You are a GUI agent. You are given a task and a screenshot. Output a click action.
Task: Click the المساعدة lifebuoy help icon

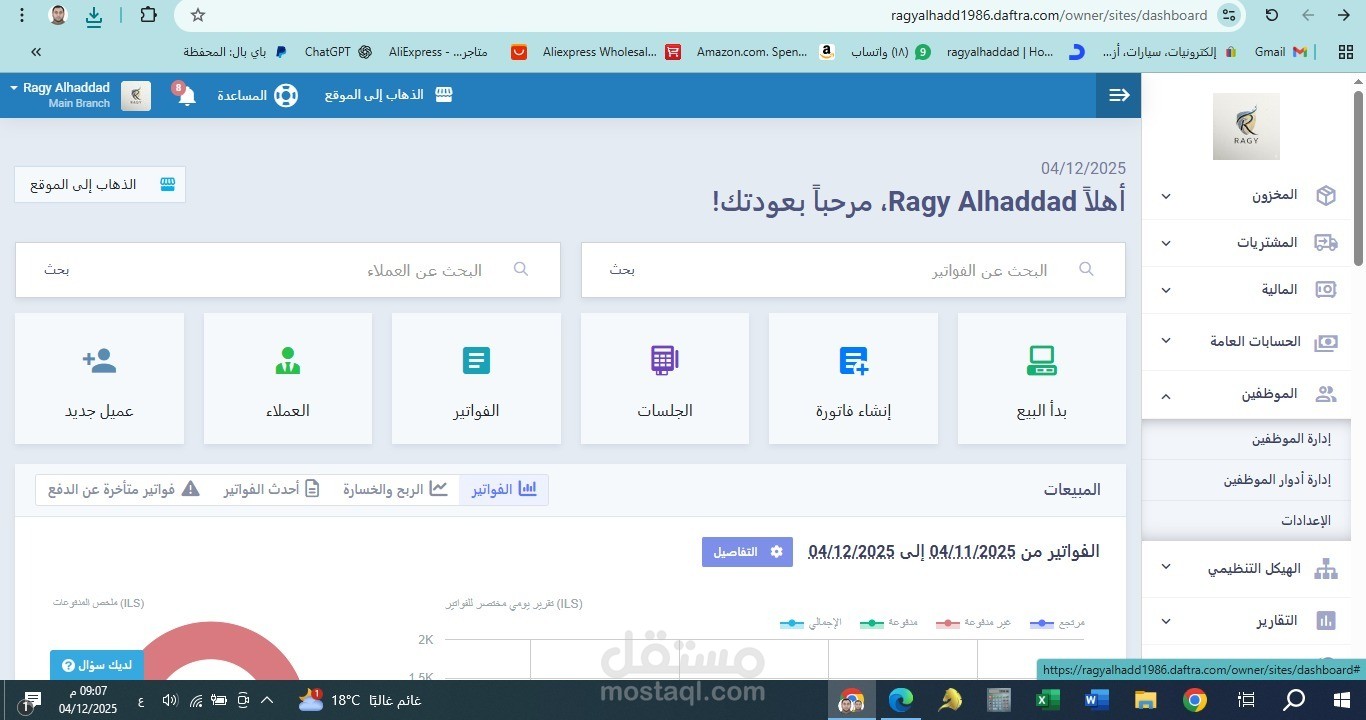coord(286,96)
